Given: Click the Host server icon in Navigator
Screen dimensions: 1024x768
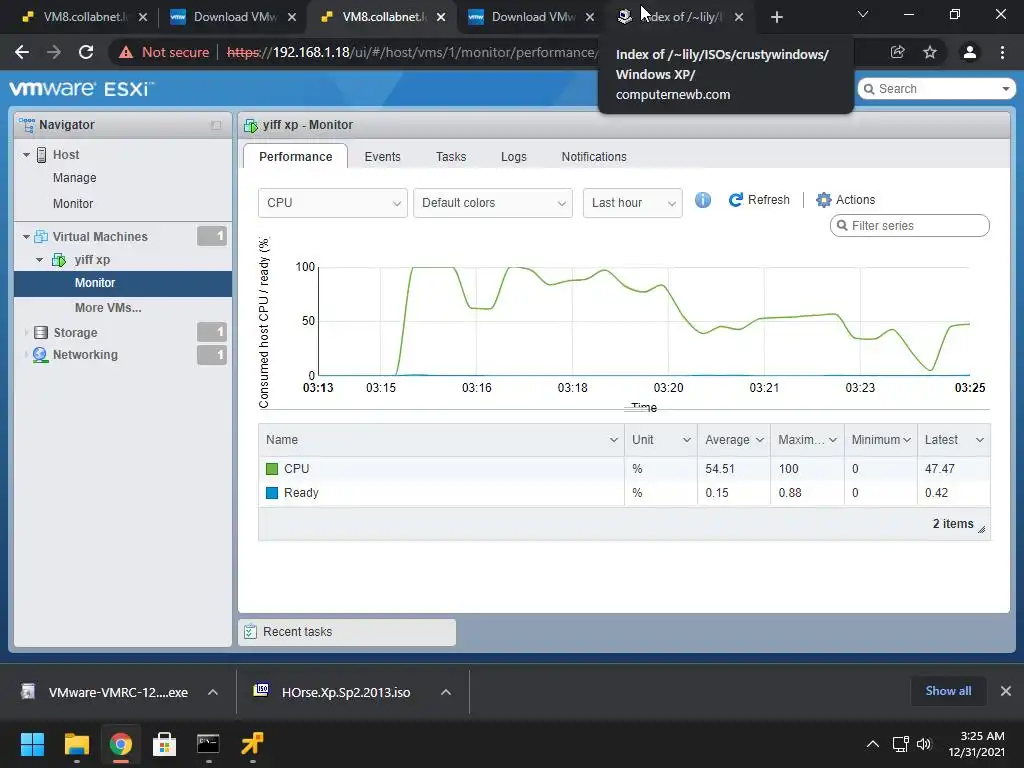Looking at the screenshot, I should click(41, 155).
